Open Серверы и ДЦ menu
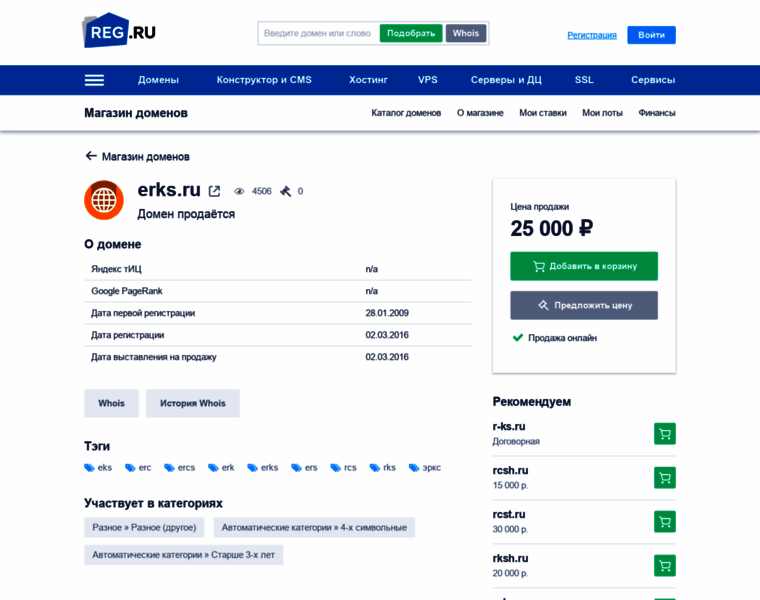Screen dimensions: 760x600 (507, 80)
